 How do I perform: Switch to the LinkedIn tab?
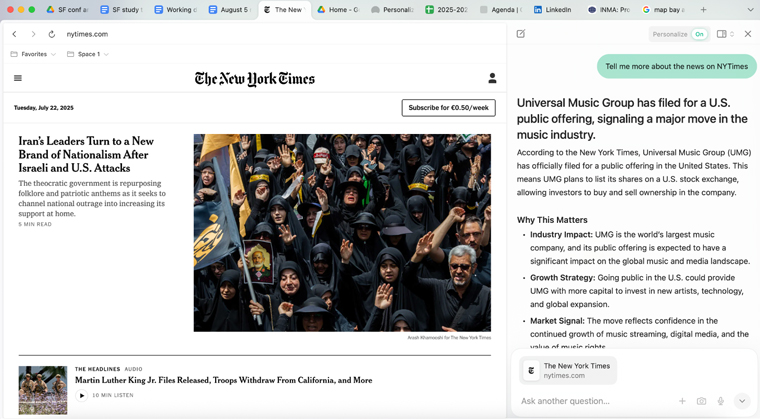(x=555, y=10)
